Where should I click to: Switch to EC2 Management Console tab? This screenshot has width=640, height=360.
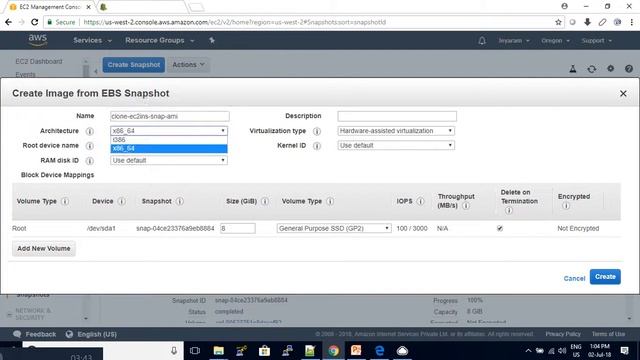tap(49, 7)
